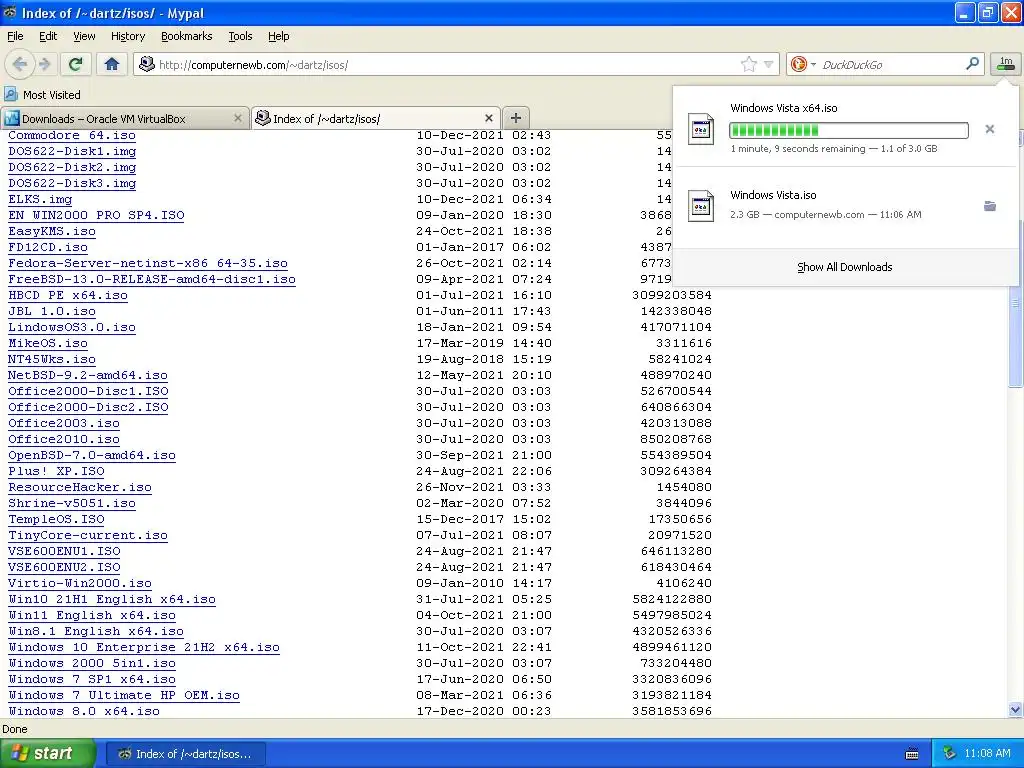The height and width of the screenshot is (768, 1024).
Task: Open the Most Visited bookmarks folder
Action: click(x=42, y=95)
